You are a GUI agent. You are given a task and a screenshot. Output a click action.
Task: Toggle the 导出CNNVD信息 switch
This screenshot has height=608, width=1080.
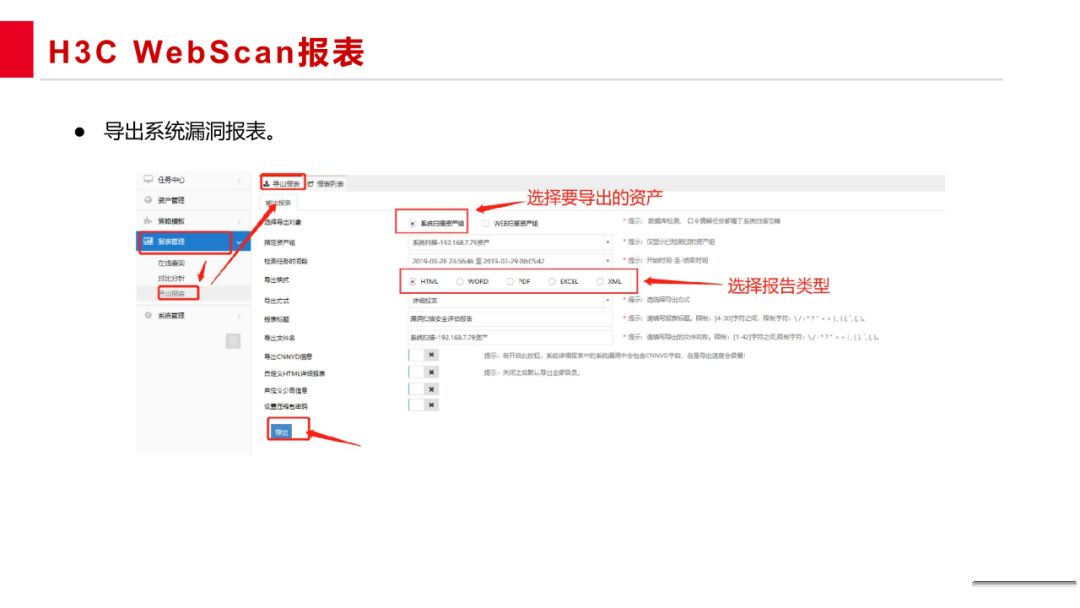coord(423,355)
